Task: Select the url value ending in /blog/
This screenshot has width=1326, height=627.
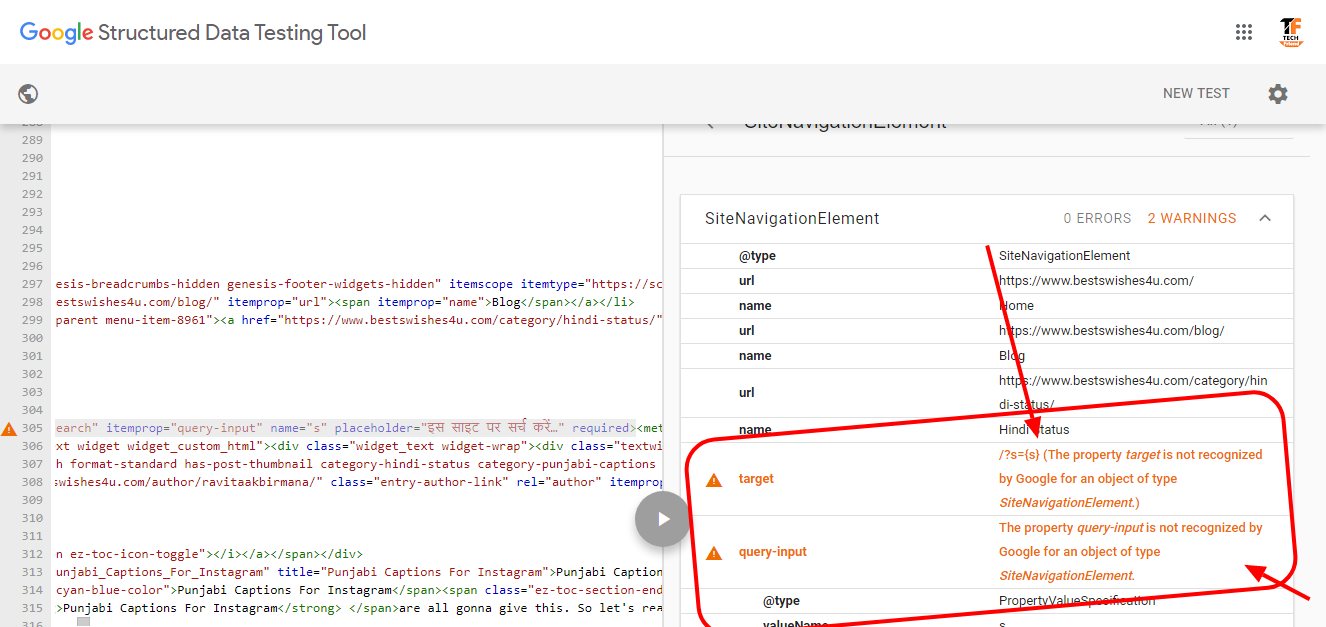Action: [x=1111, y=331]
